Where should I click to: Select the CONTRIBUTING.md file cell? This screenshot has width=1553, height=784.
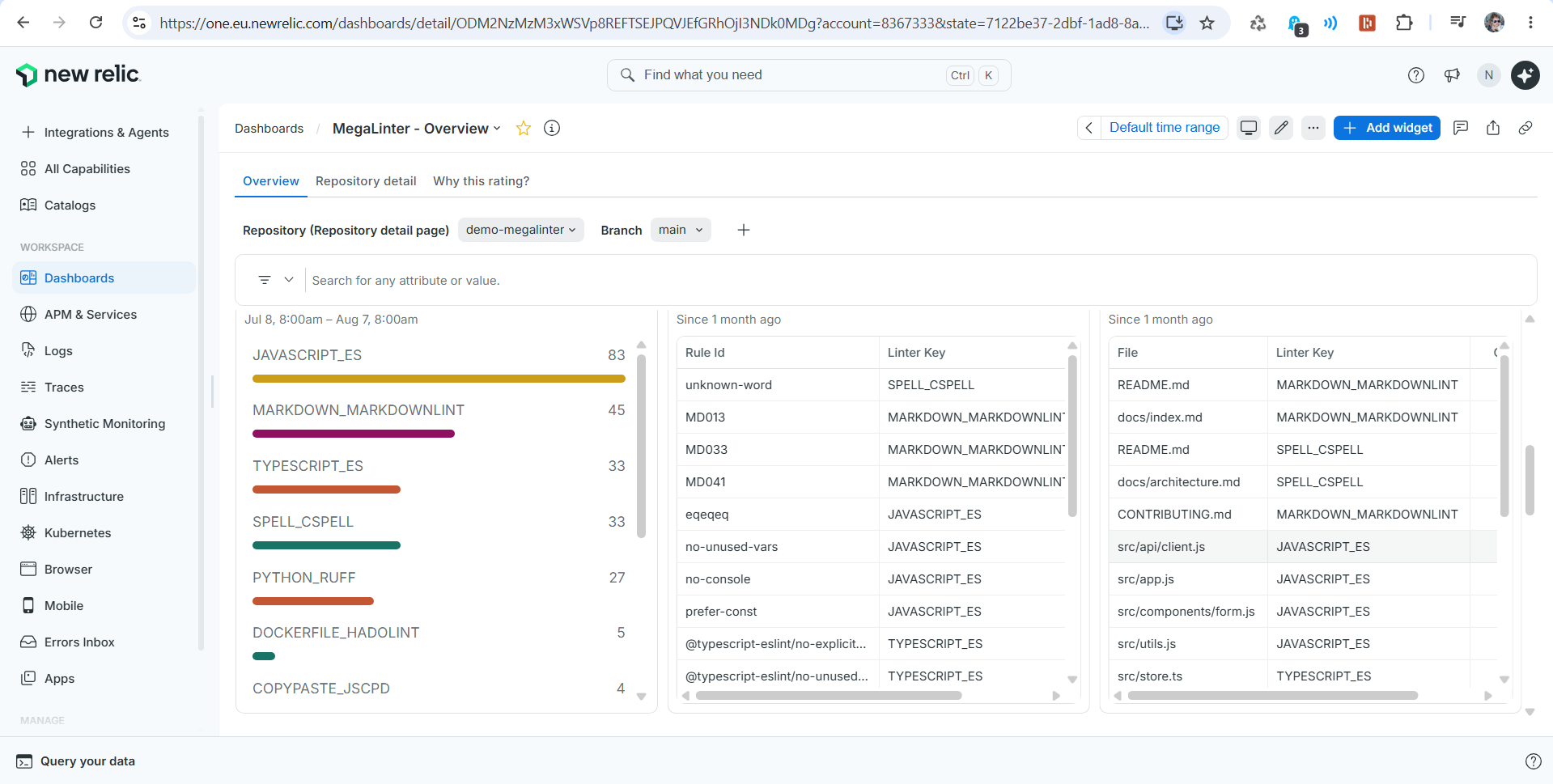[x=1188, y=515]
